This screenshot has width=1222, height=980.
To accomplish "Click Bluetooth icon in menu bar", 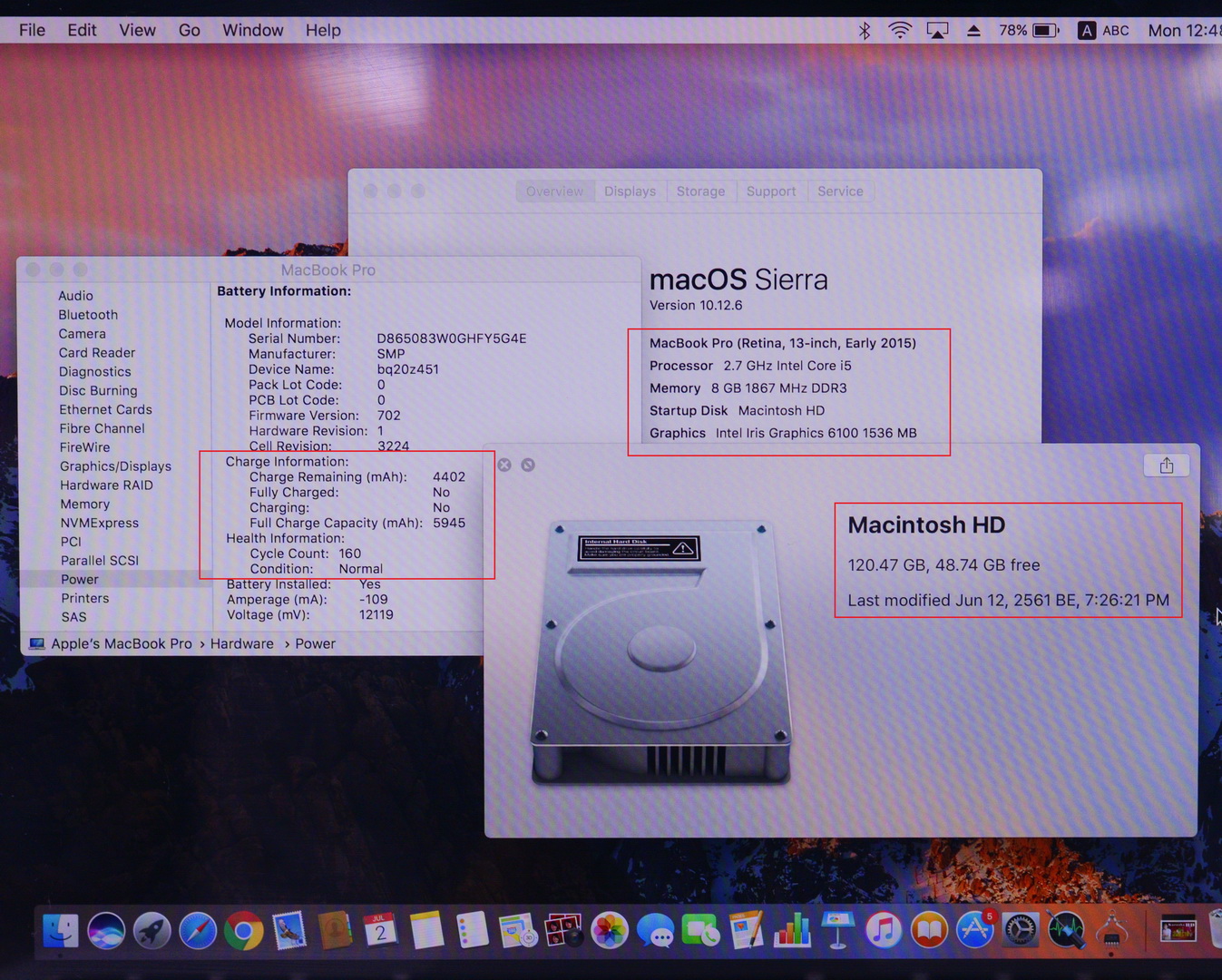I will [x=865, y=31].
